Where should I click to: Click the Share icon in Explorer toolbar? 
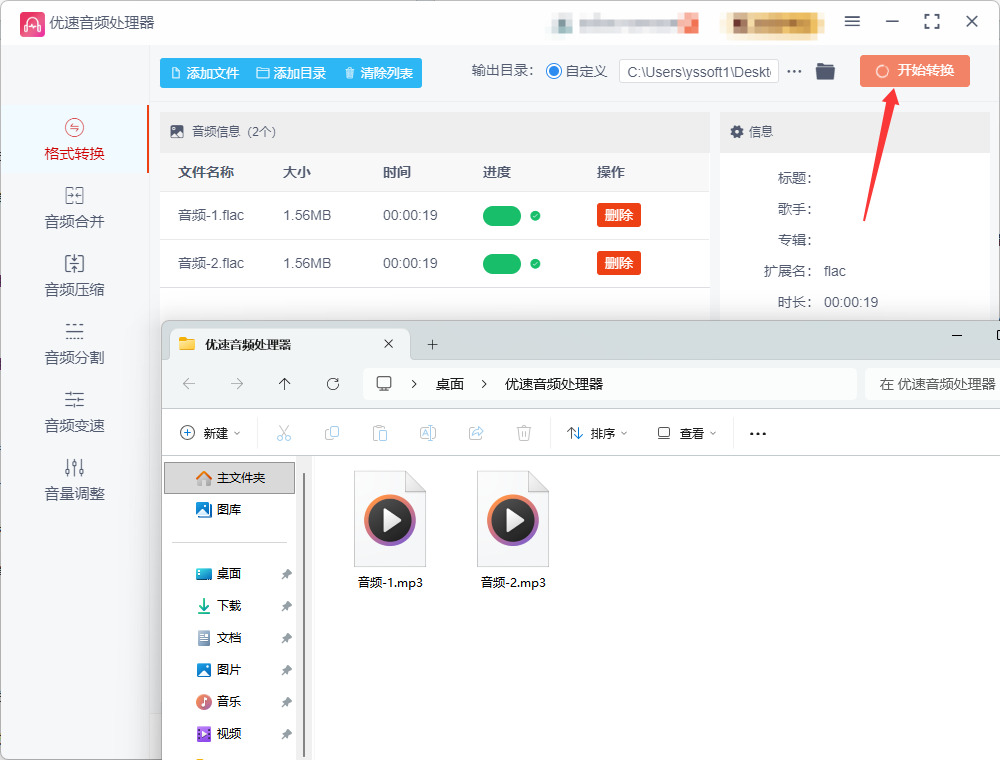(476, 434)
